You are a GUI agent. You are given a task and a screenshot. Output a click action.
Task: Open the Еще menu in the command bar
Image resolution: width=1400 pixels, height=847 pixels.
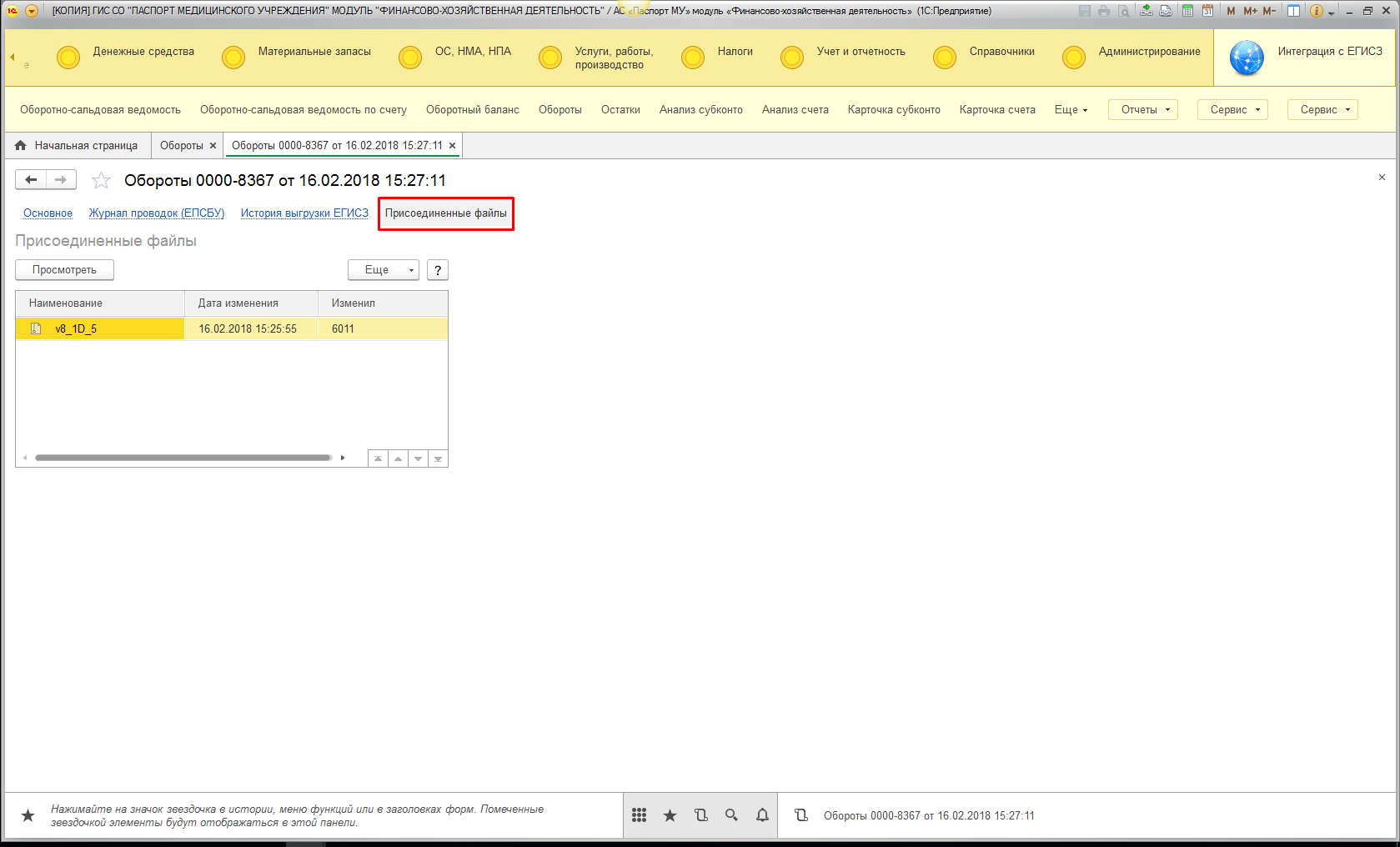coord(1071,110)
